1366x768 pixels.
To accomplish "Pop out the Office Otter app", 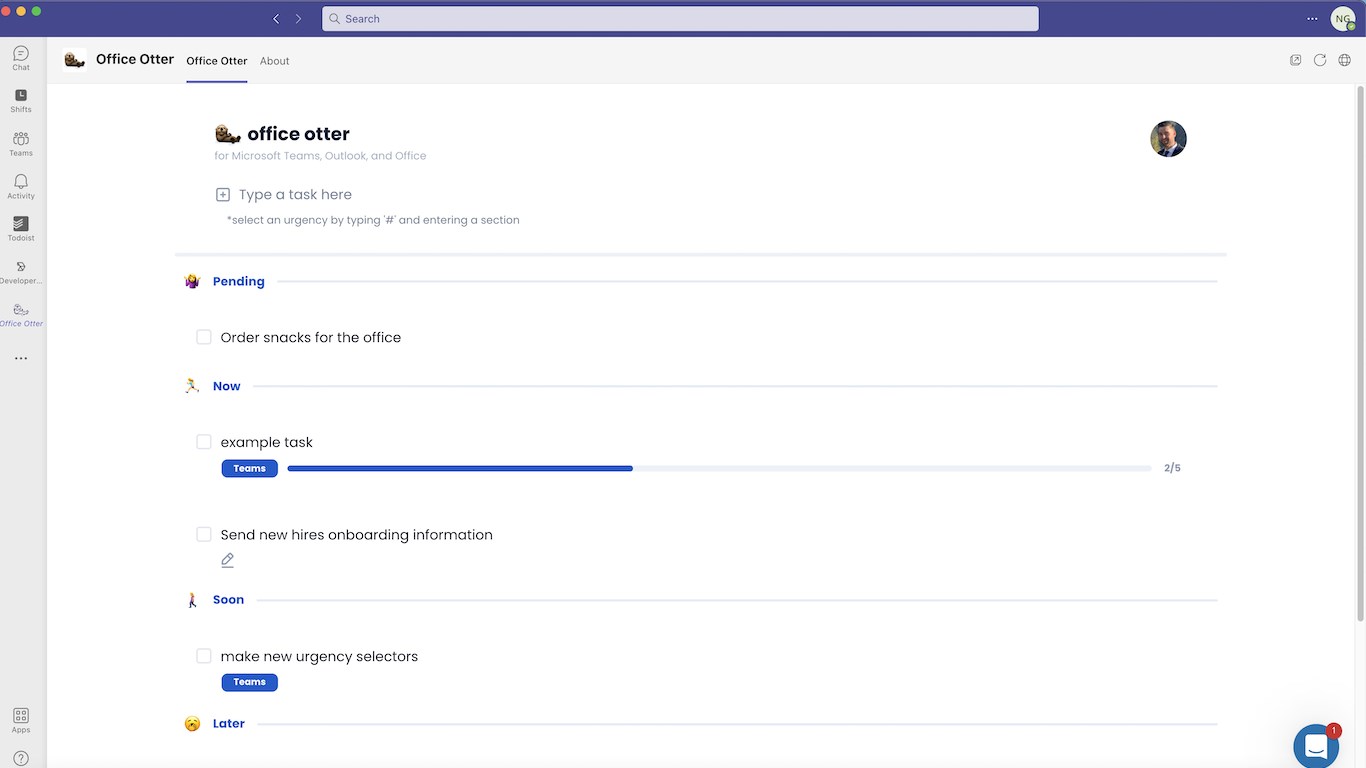I will (x=1295, y=60).
